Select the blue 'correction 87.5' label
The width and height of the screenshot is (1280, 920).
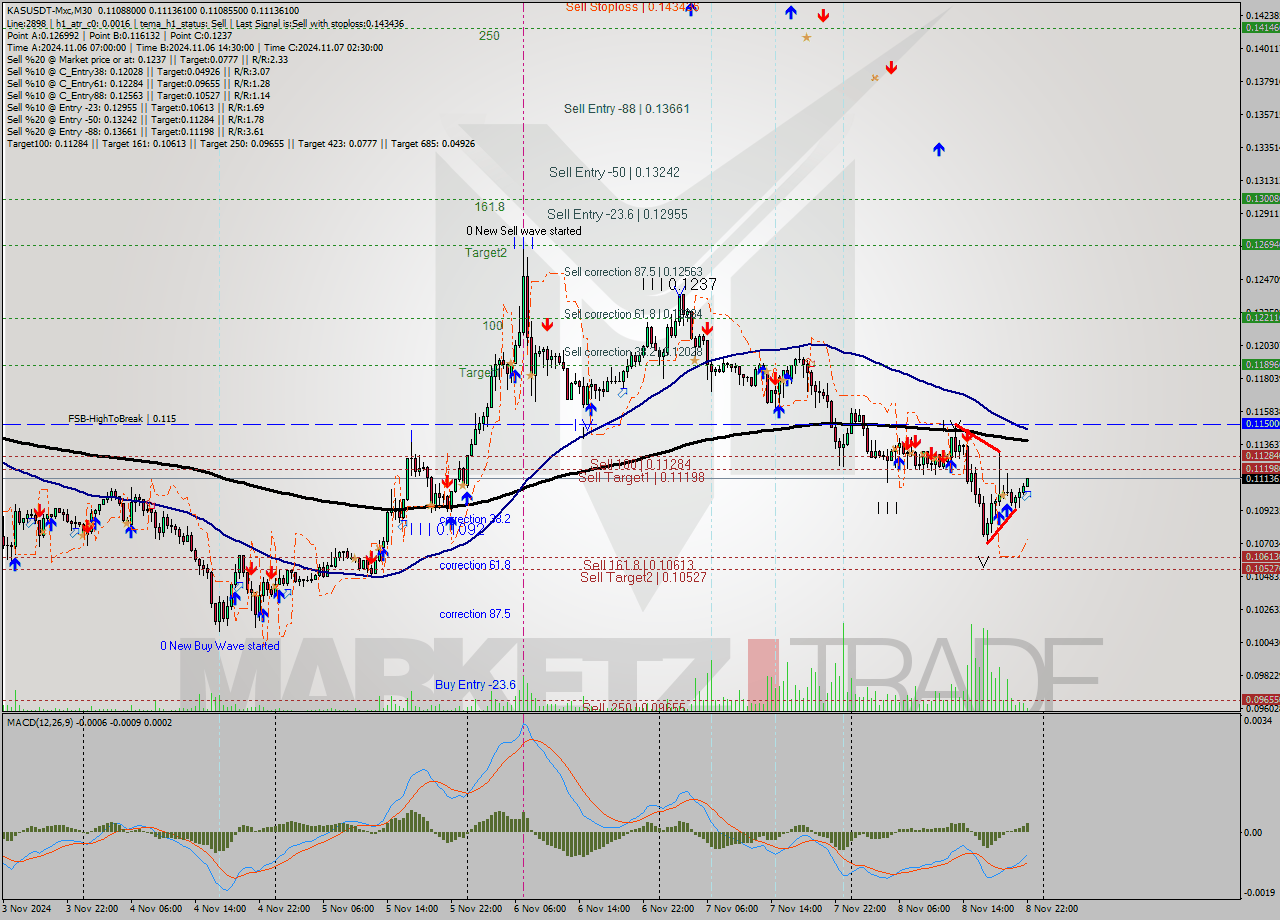(x=475, y=614)
